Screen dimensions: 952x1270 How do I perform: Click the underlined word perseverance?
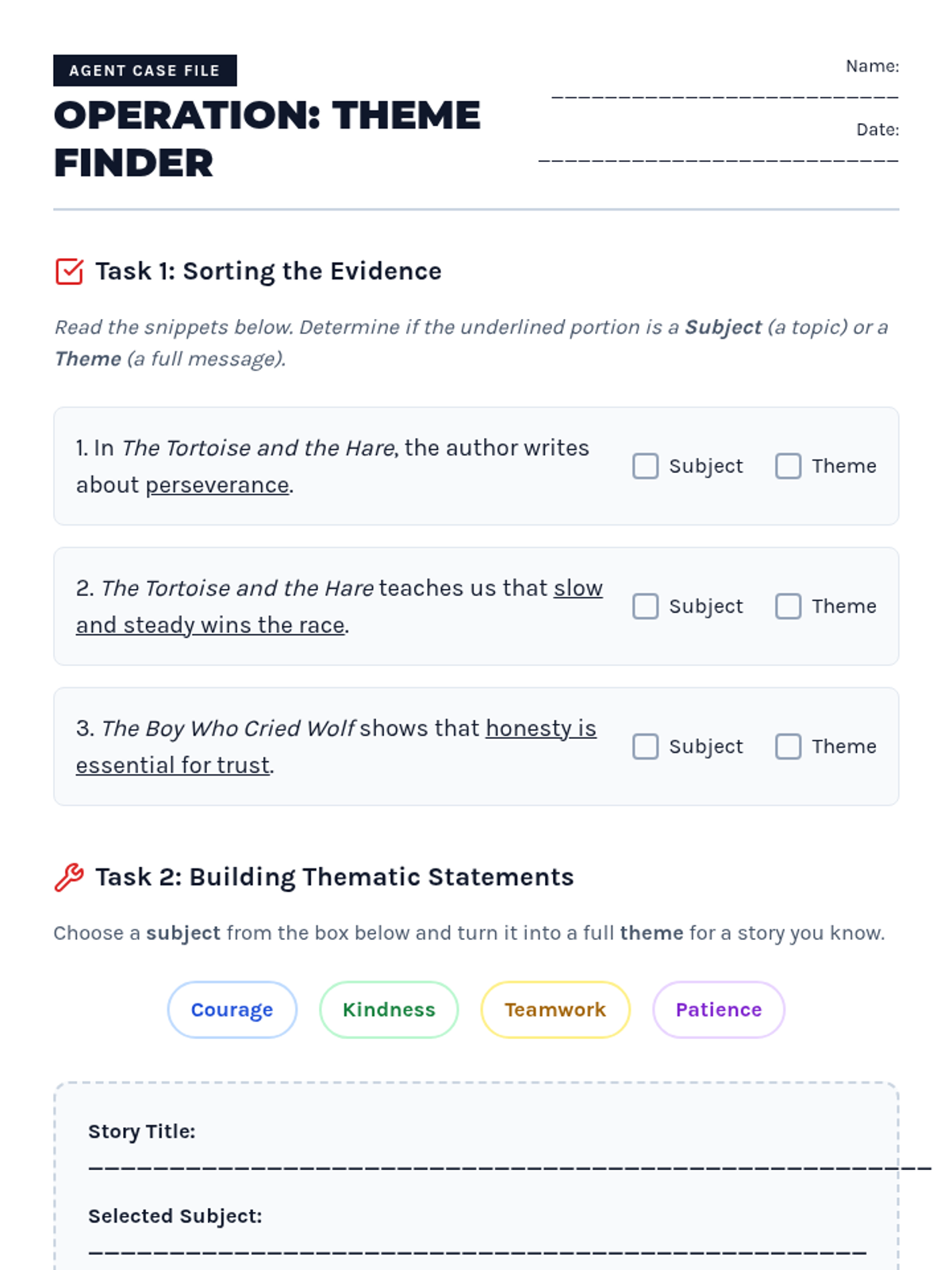(217, 485)
